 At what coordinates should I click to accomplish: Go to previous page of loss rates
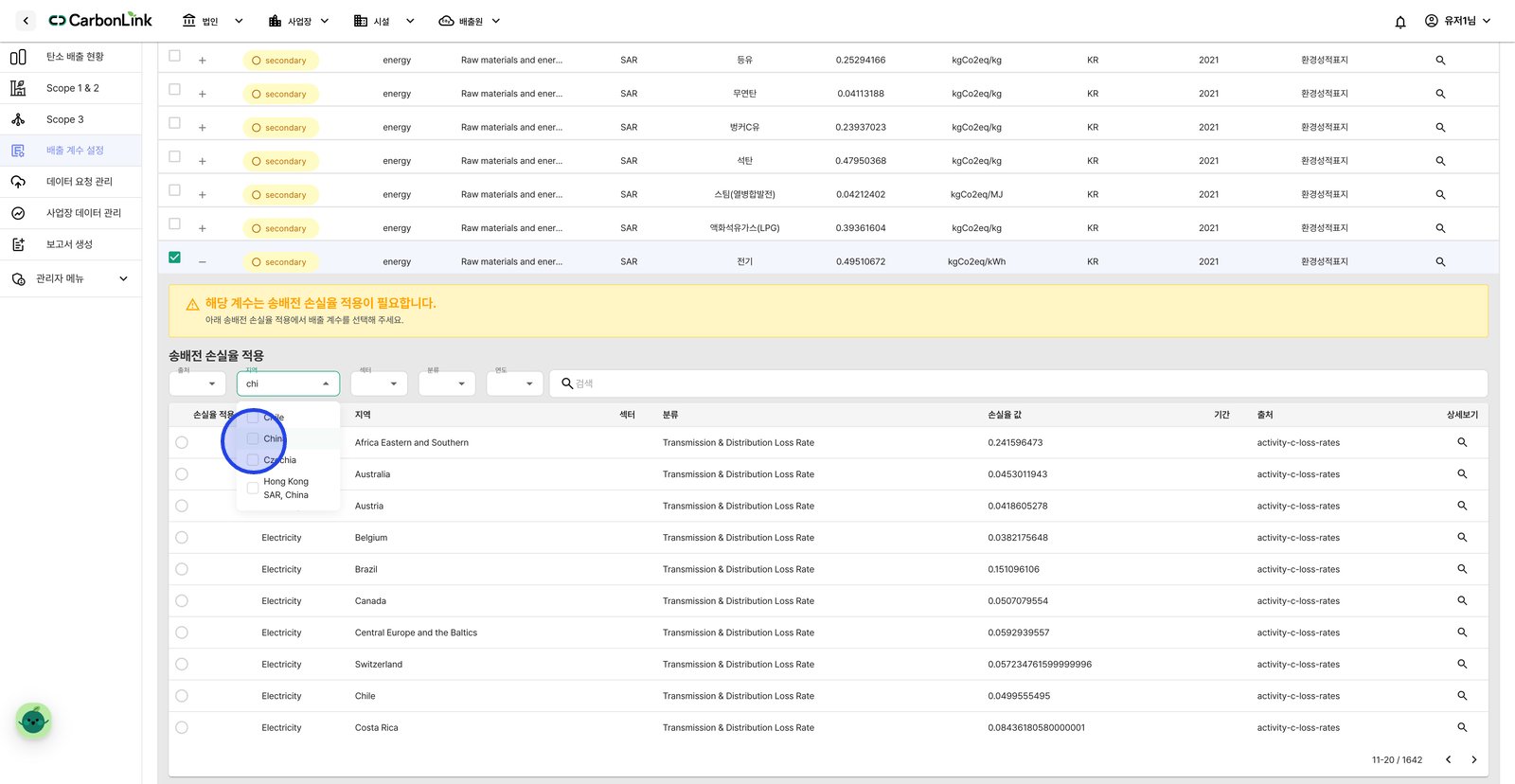point(1448,759)
